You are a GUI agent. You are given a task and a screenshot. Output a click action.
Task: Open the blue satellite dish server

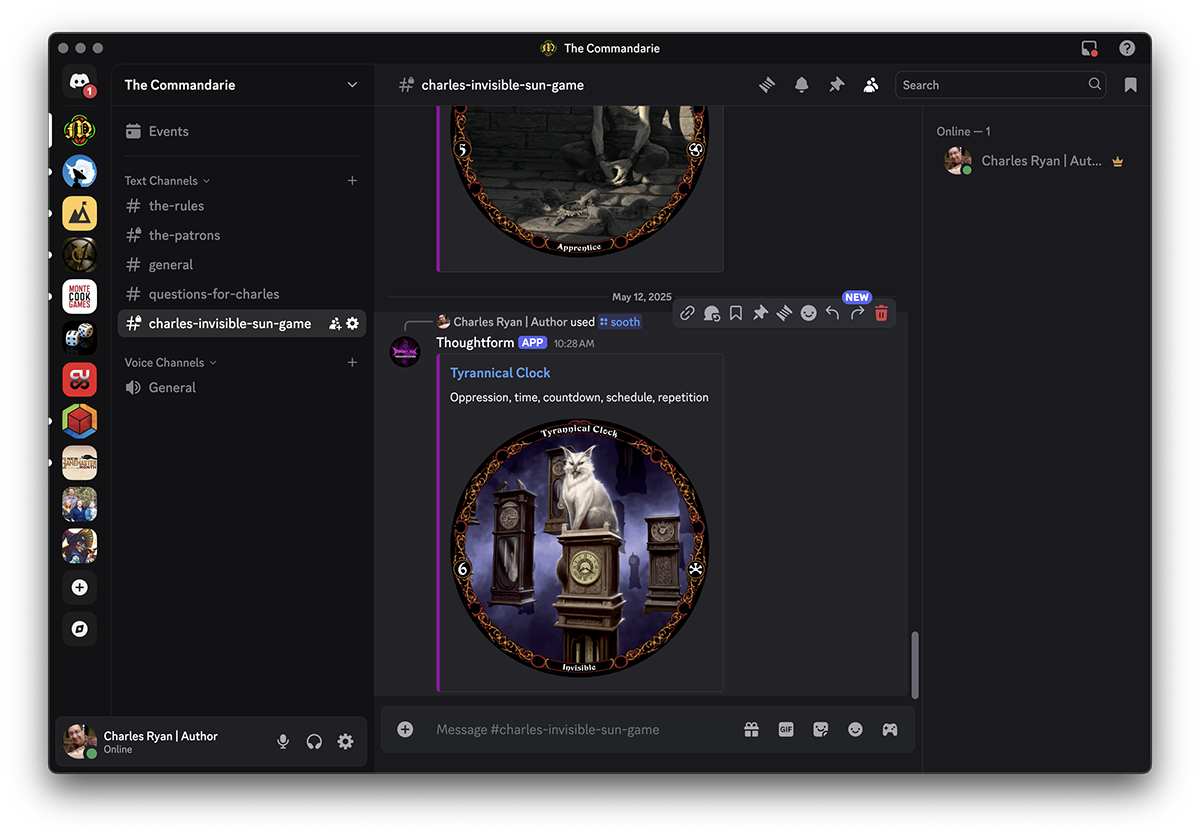coord(80,172)
